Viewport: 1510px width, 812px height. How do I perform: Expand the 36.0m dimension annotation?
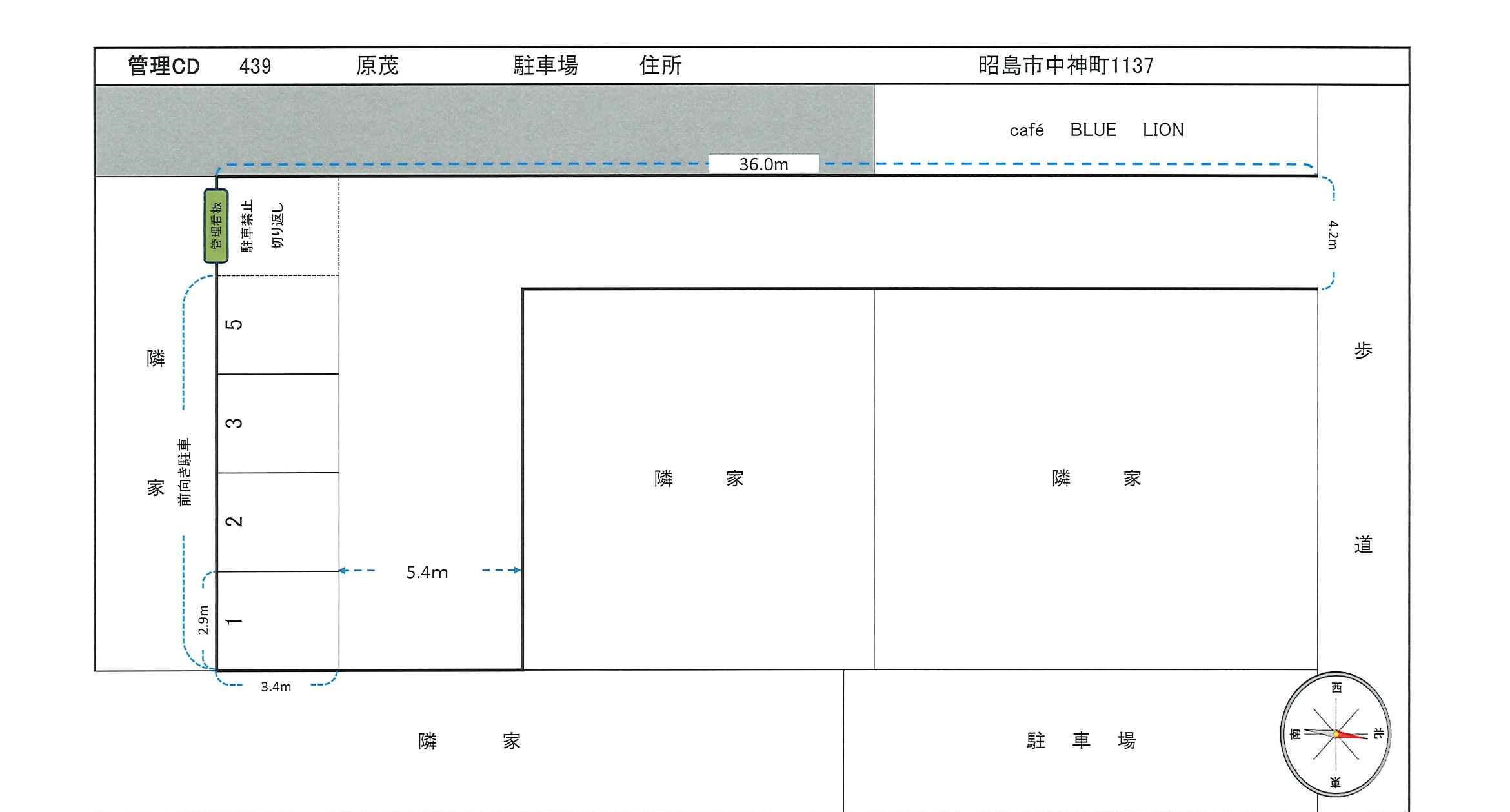click(x=763, y=164)
